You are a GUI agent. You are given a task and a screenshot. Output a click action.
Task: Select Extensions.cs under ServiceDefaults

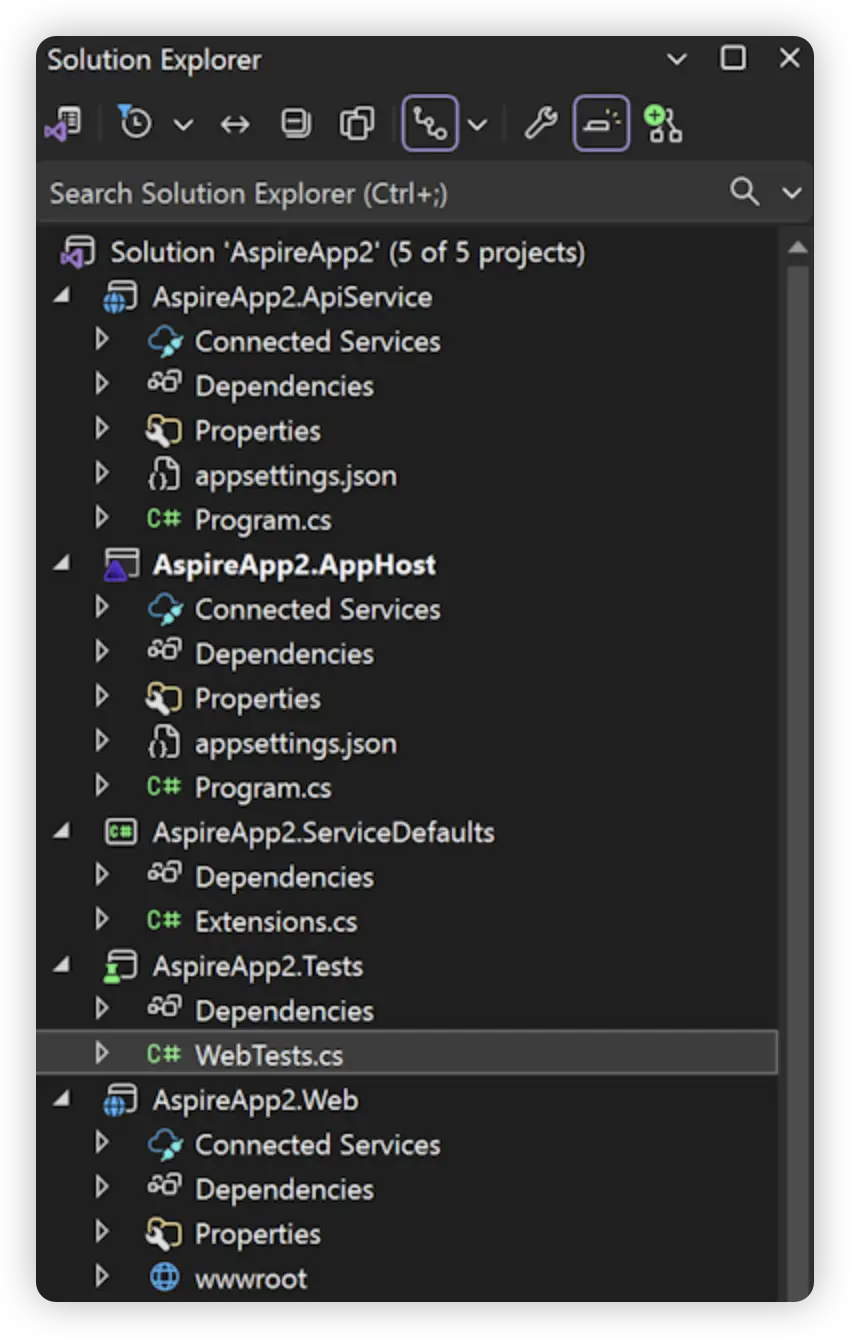[x=275, y=921]
